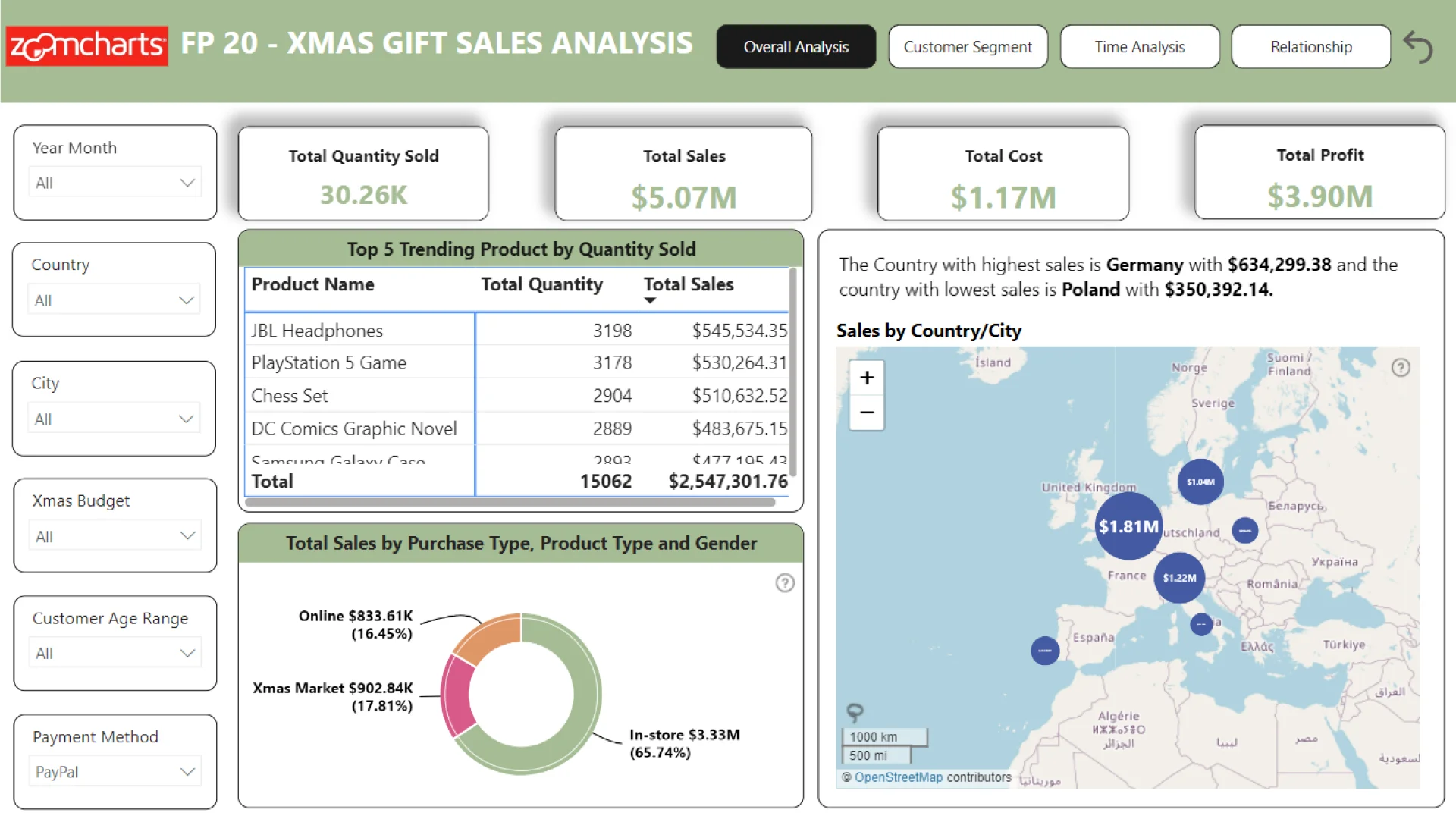Click the Total Profit $3.90M card
The width and height of the screenshot is (1456, 819).
[x=1319, y=173]
